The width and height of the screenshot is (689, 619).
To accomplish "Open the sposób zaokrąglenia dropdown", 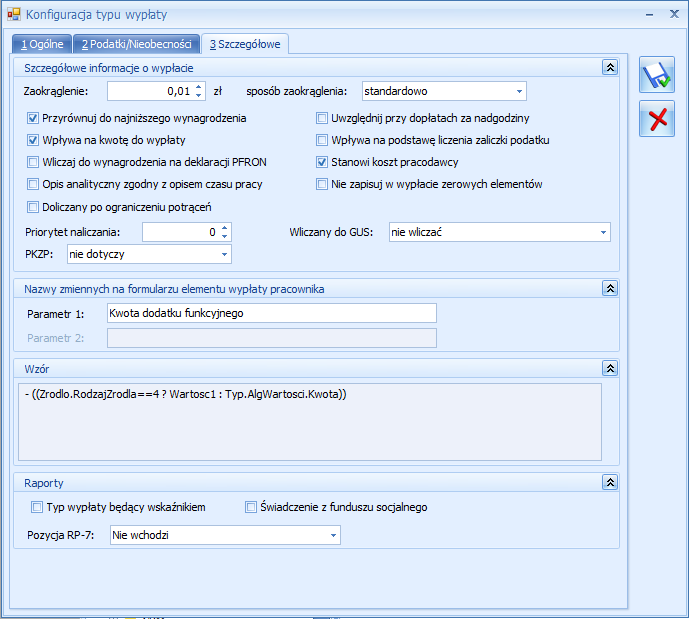I will coord(519,91).
